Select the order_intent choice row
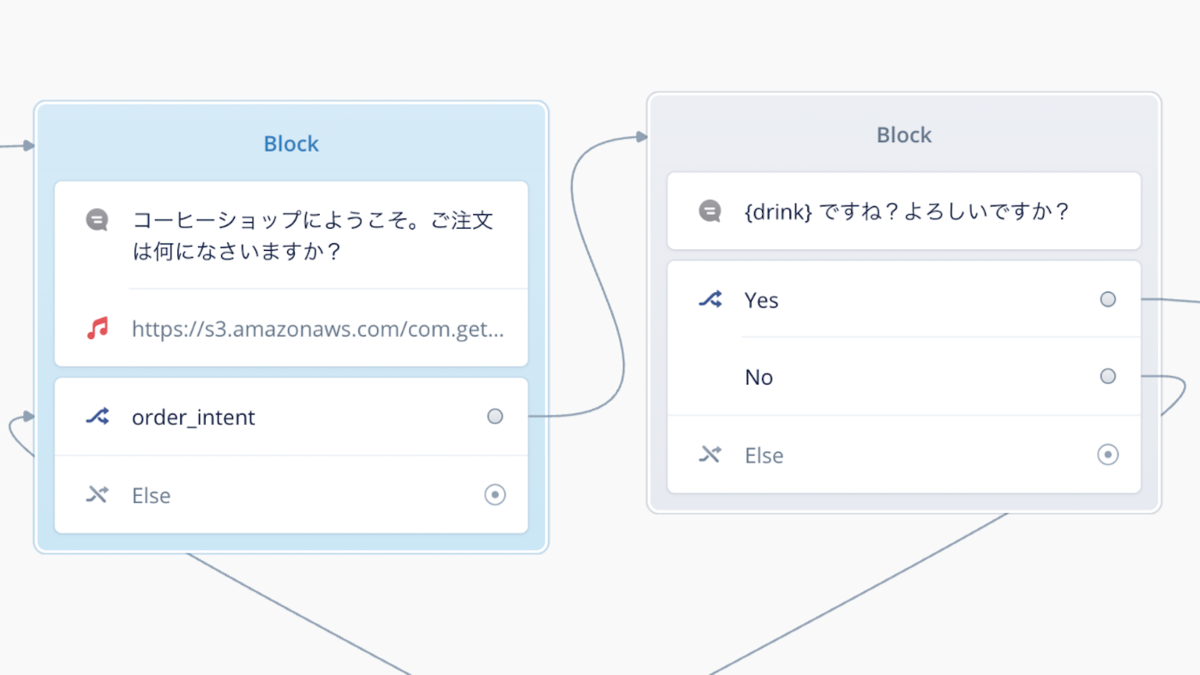Image resolution: width=1200 pixels, height=675 pixels. point(291,417)
